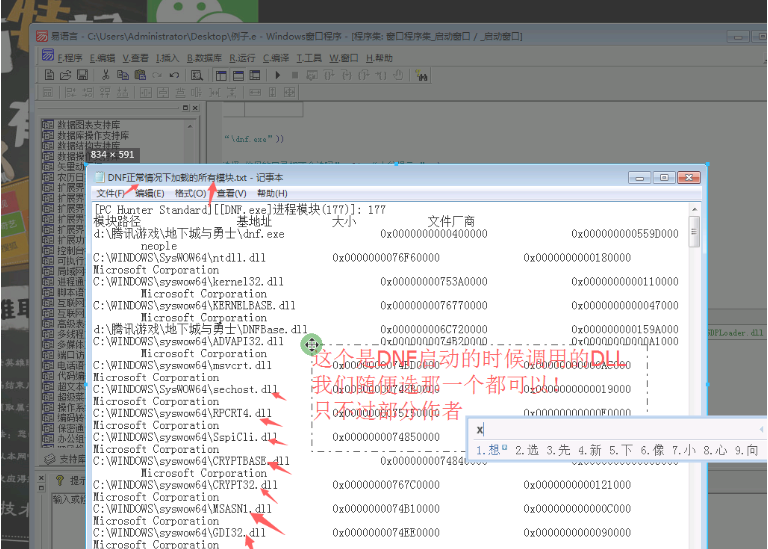
Task: Click the third window layout icon
Action: tap(255, 75)
